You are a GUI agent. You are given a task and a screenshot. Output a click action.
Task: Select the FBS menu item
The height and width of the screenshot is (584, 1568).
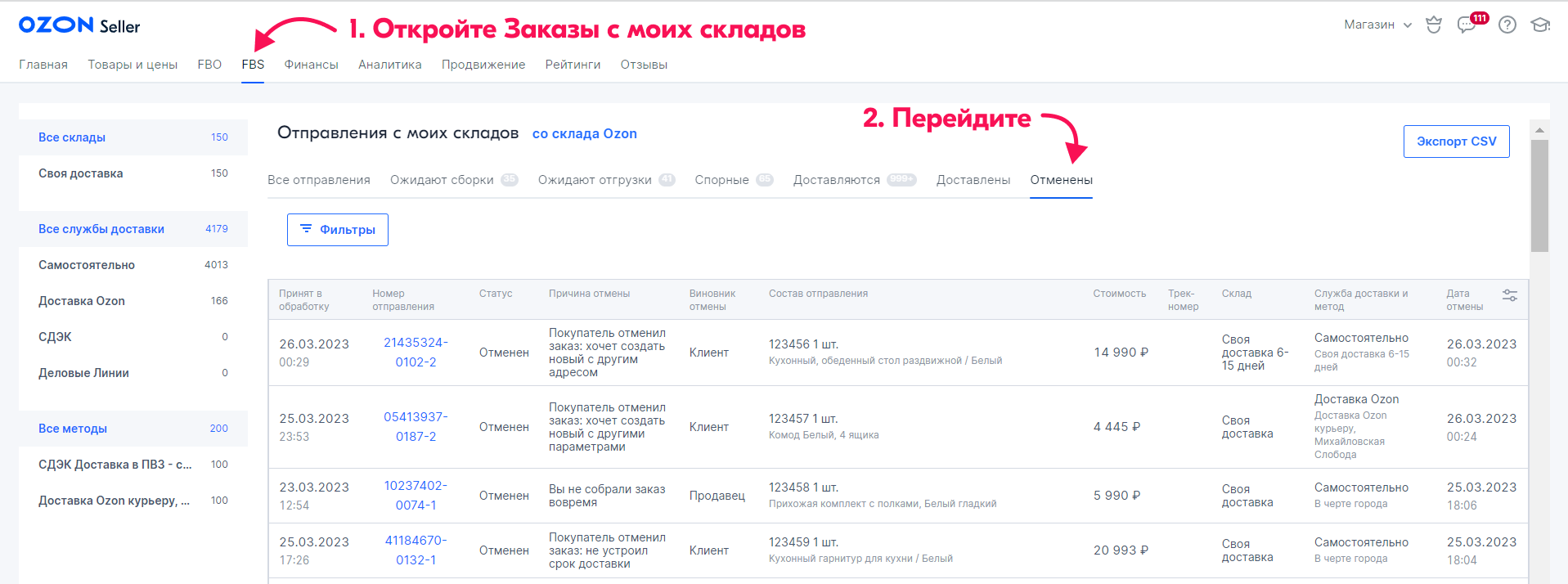[x=253, y=65]
